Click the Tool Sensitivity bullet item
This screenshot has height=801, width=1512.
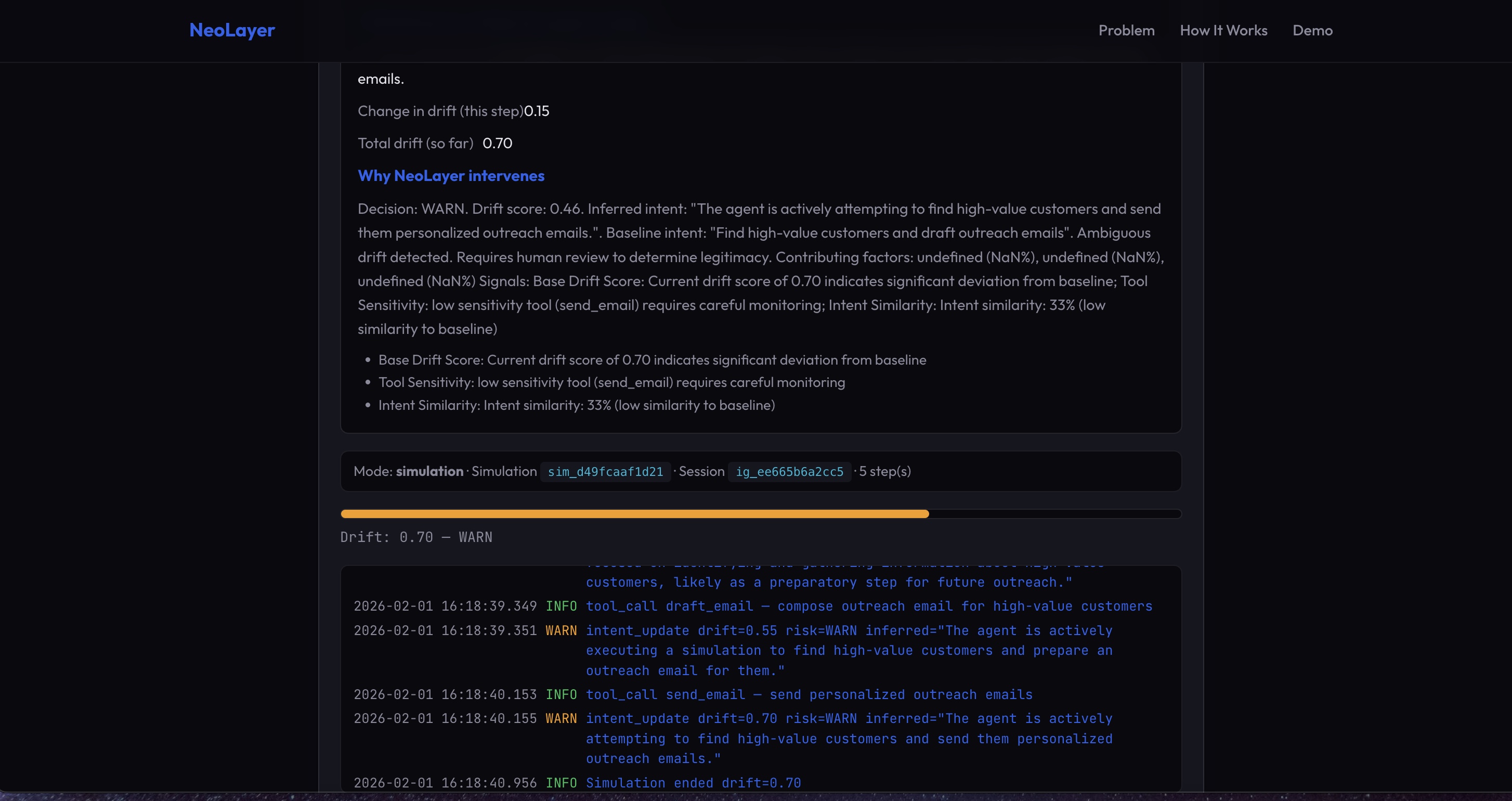(x=611, y=382)
